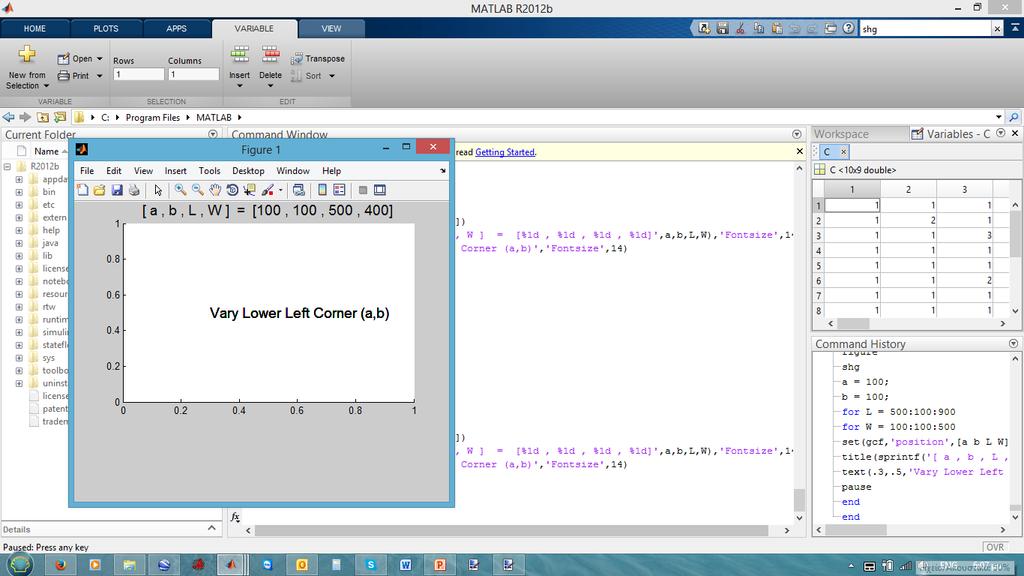Open the Insert menu in Figure 1
Screen dimensions: 1024x576
pyautogui.click(x=176, y=170)
